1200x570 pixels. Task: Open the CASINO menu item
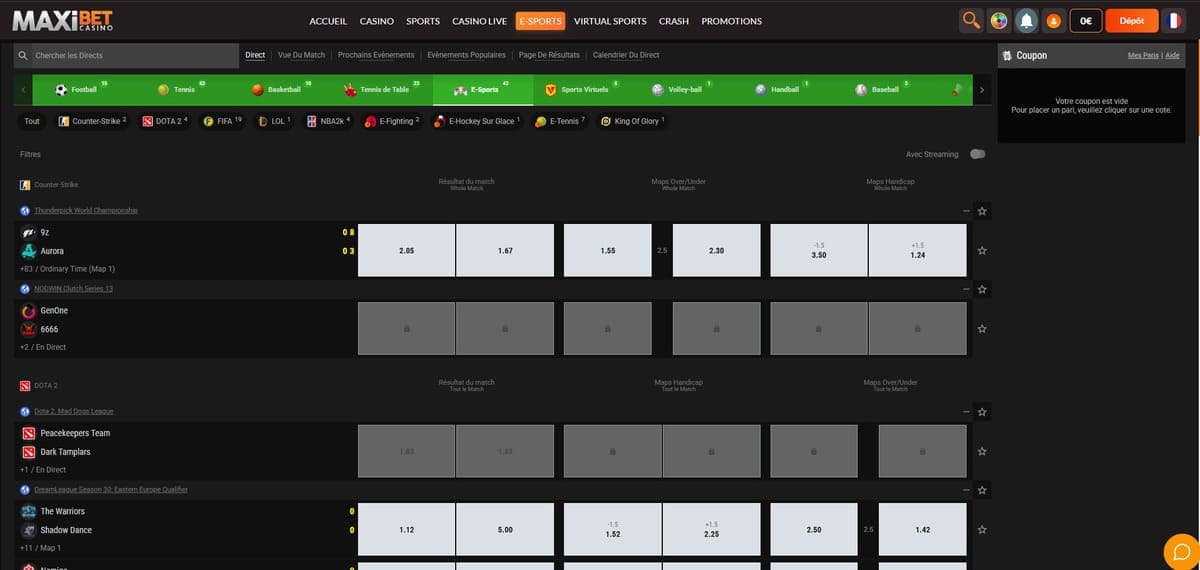(377, 21)
